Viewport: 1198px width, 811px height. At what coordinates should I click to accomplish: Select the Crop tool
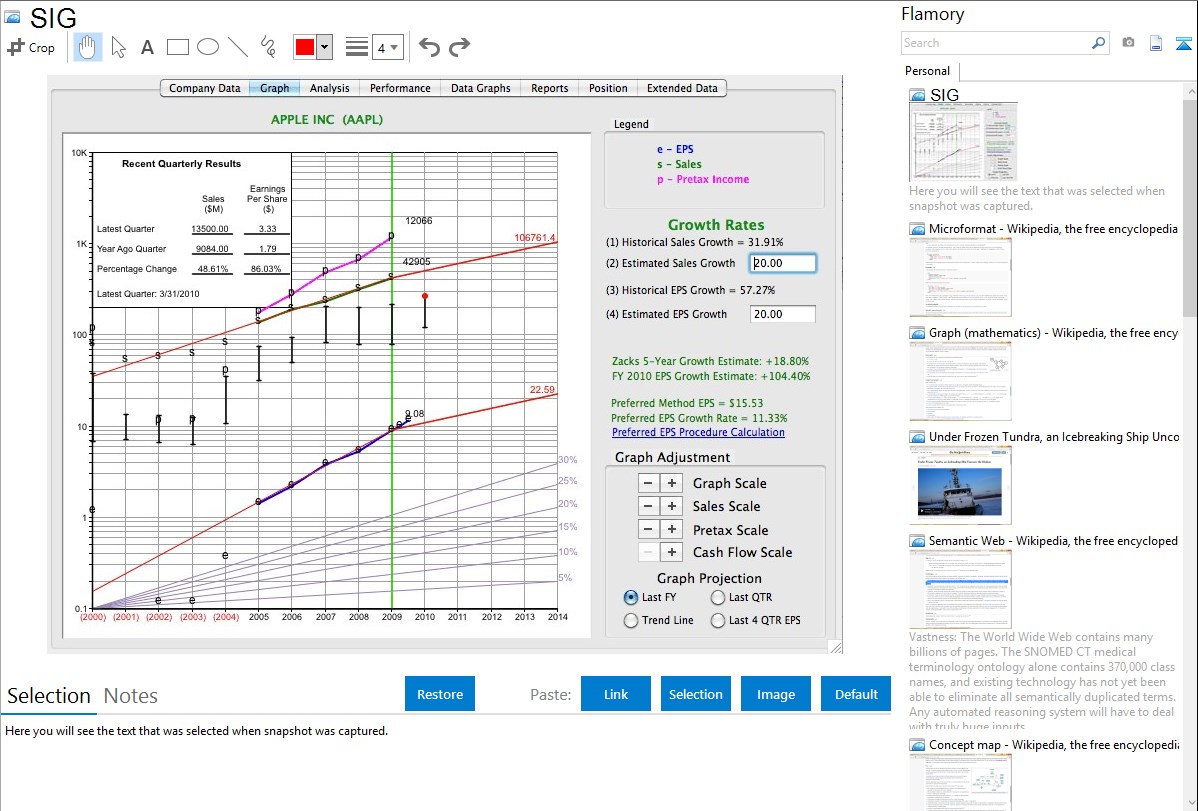coord(31,47)
